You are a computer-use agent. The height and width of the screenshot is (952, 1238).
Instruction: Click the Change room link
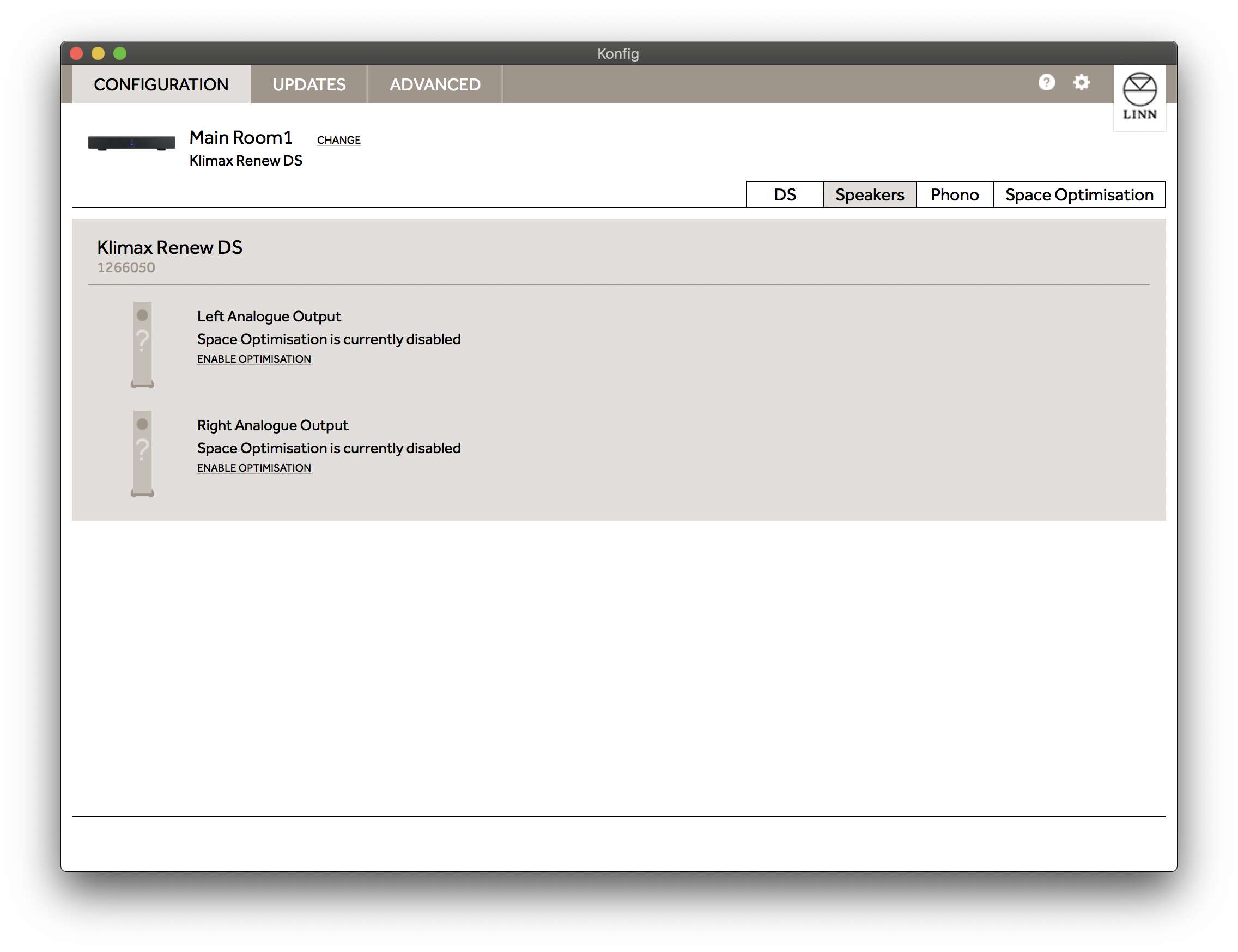coord(338,140)
